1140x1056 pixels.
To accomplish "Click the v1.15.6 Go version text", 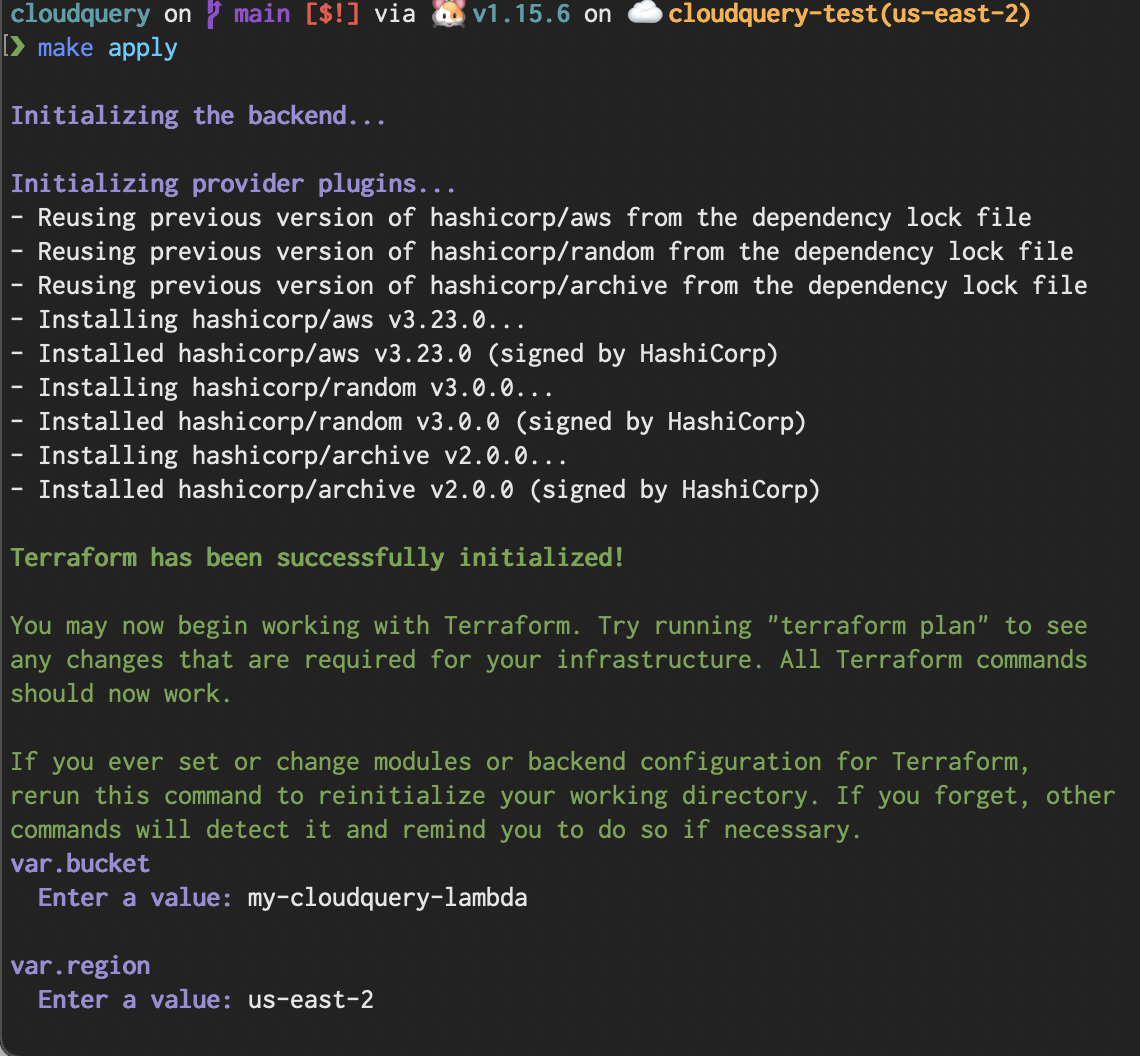I will pyautogui.click(x=519, y=15).
